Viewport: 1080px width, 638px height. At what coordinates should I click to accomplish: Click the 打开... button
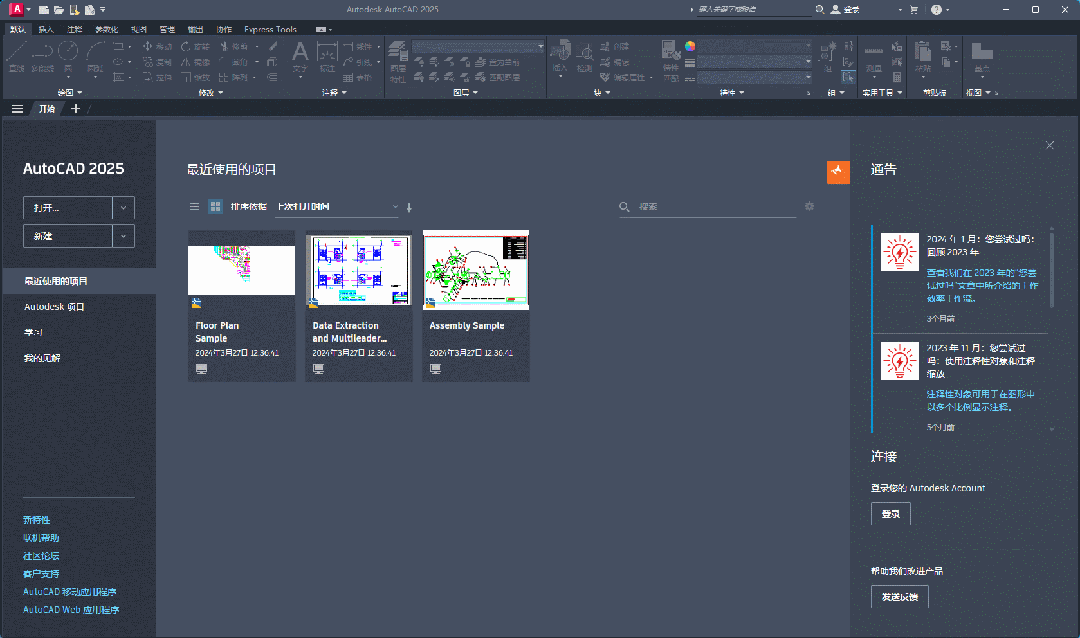pyautogui.click(x=68, y=207)
